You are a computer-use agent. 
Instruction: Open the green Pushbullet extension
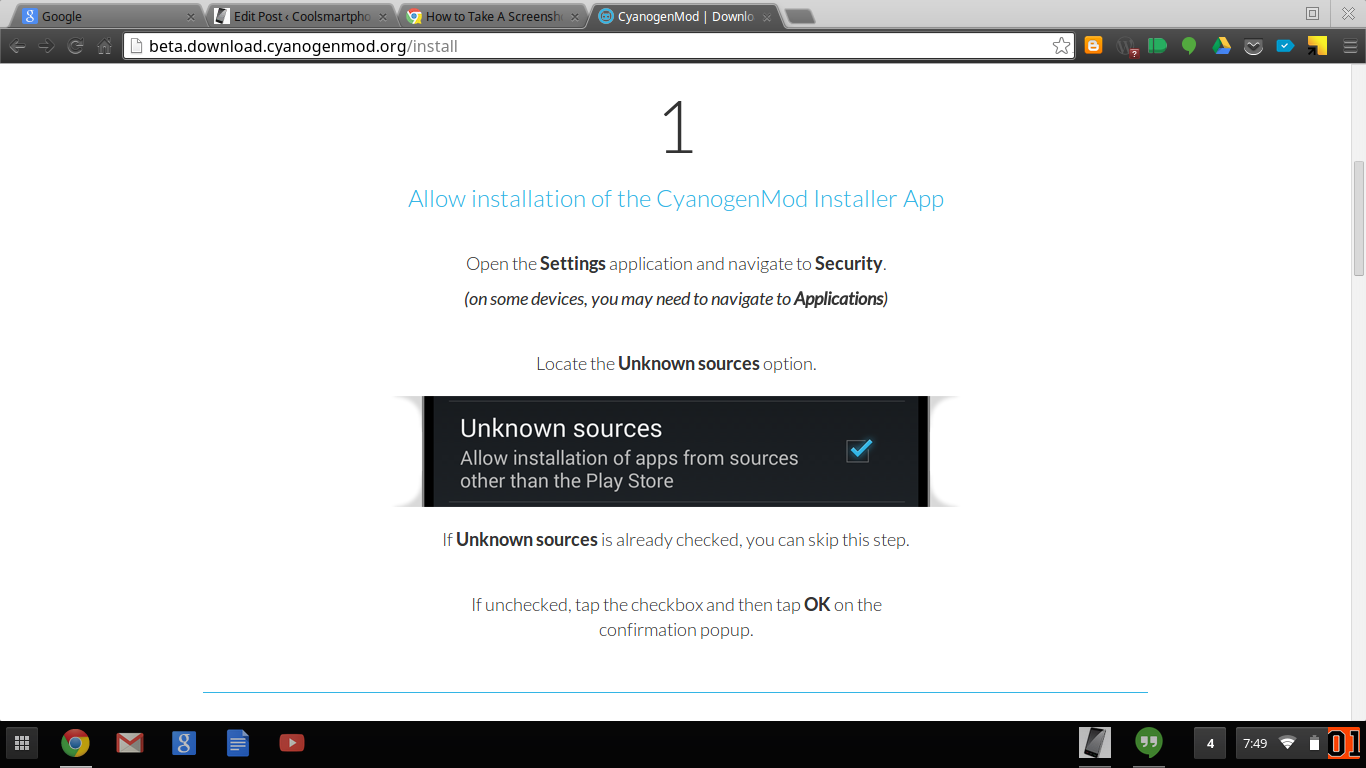click(1157, 45)
